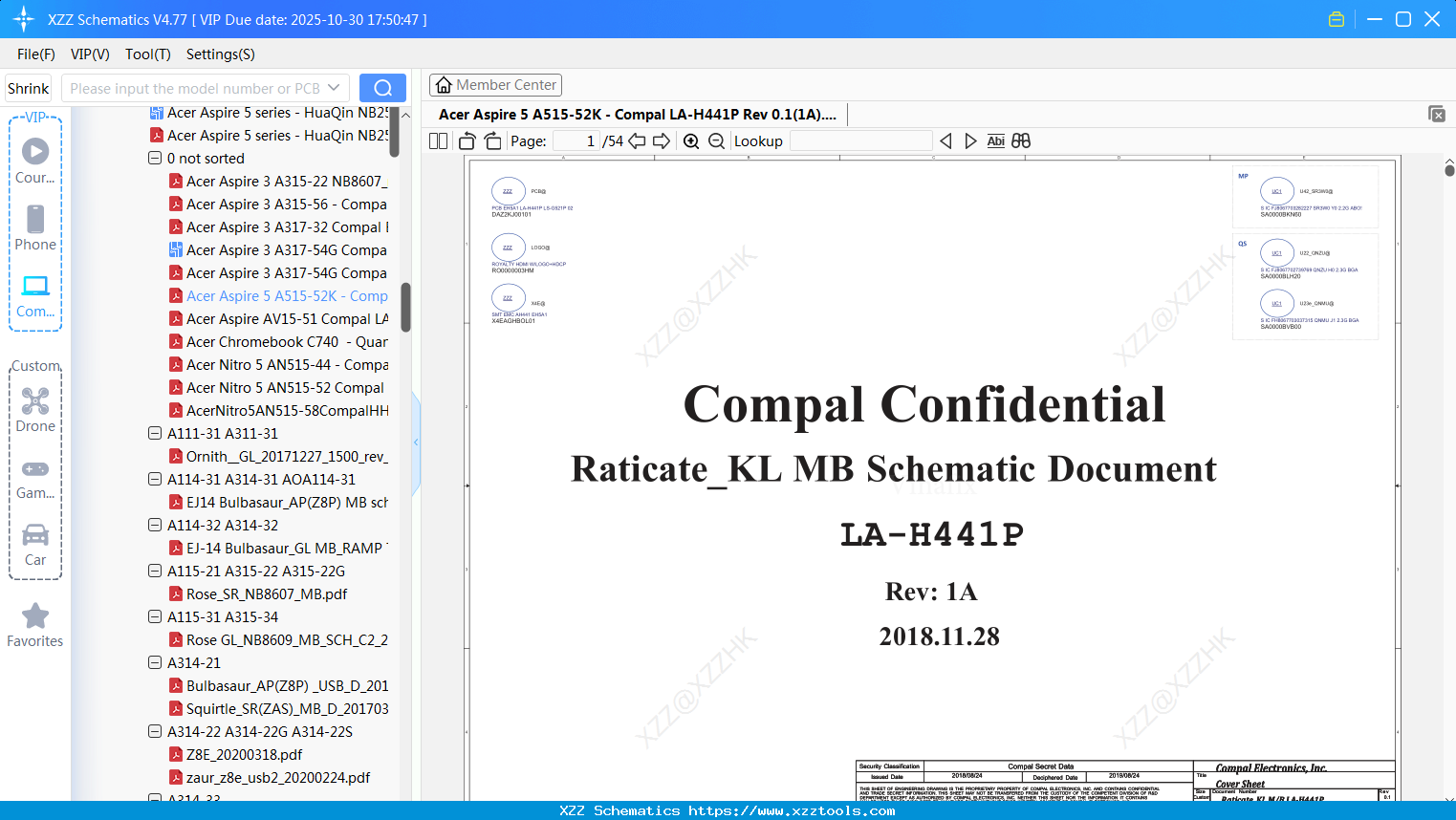
Task: Open Z8E_20200318.pdf
Action: (236, 755)
